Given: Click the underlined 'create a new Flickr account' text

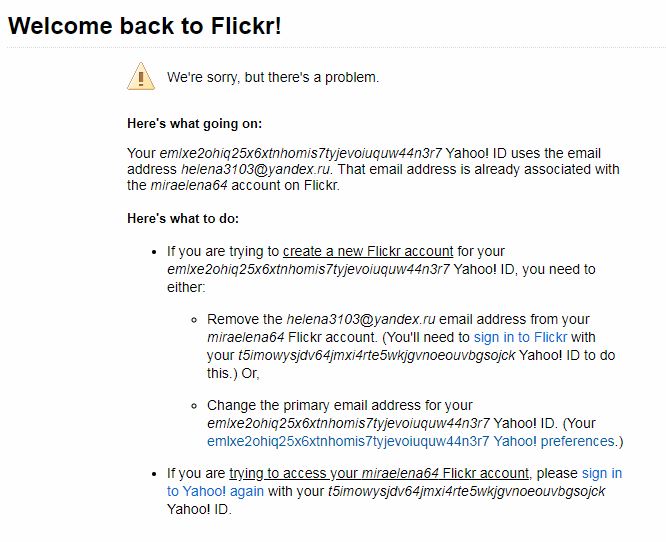Looking at the screenshot, I should point(368,251).
